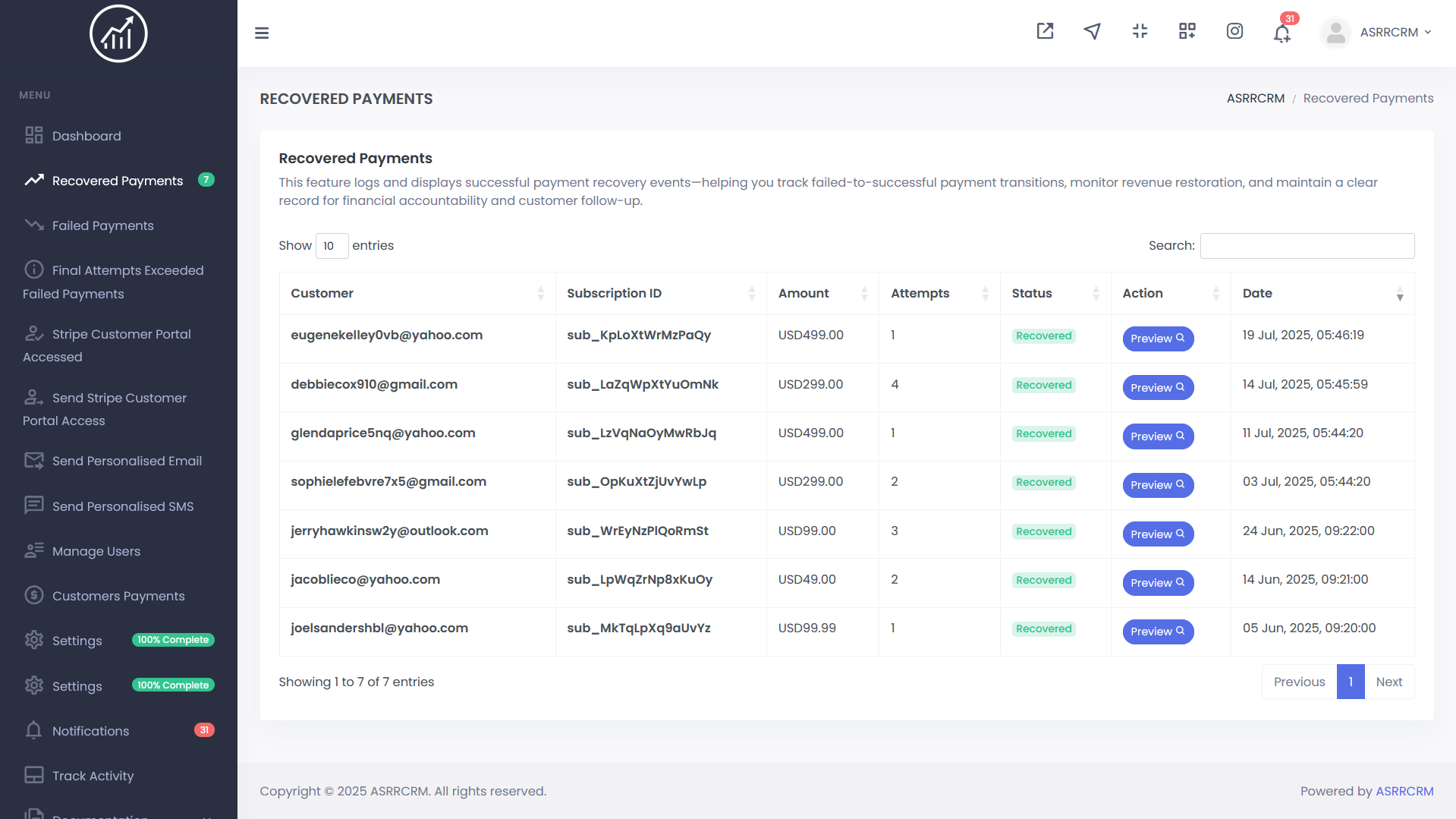Sort table by Customer column
1456x819 pixels.
tap(417, 293)
